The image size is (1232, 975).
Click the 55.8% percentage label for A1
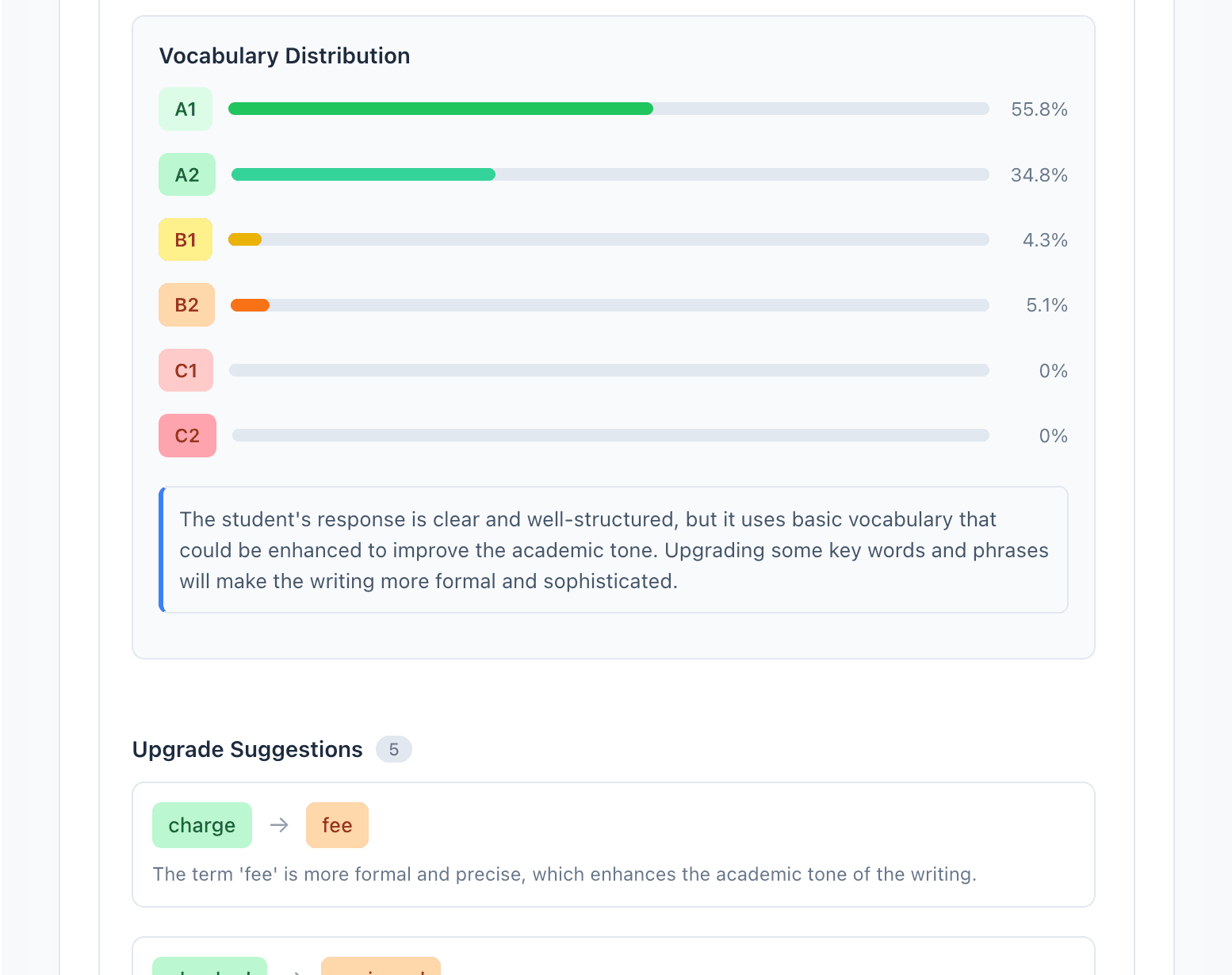point(1039,109)
